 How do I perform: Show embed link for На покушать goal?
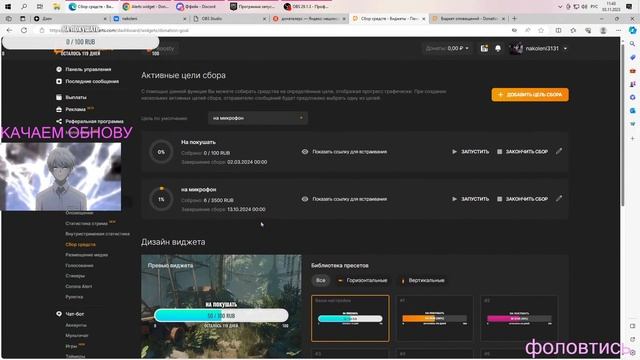[x=344, y=152]
